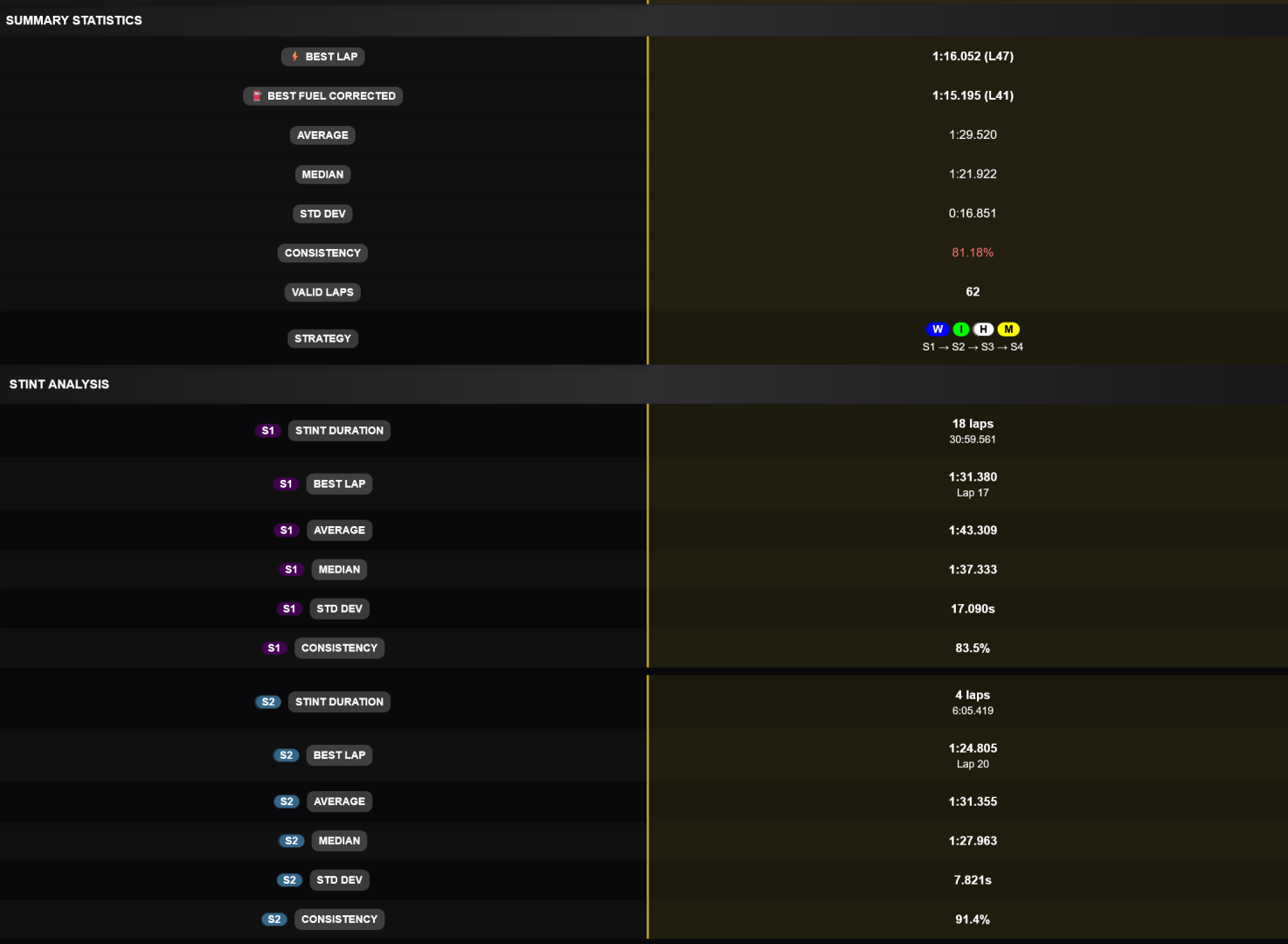Collapse the Stint Analysis section

pyautogui.click(x=59, y=385)
